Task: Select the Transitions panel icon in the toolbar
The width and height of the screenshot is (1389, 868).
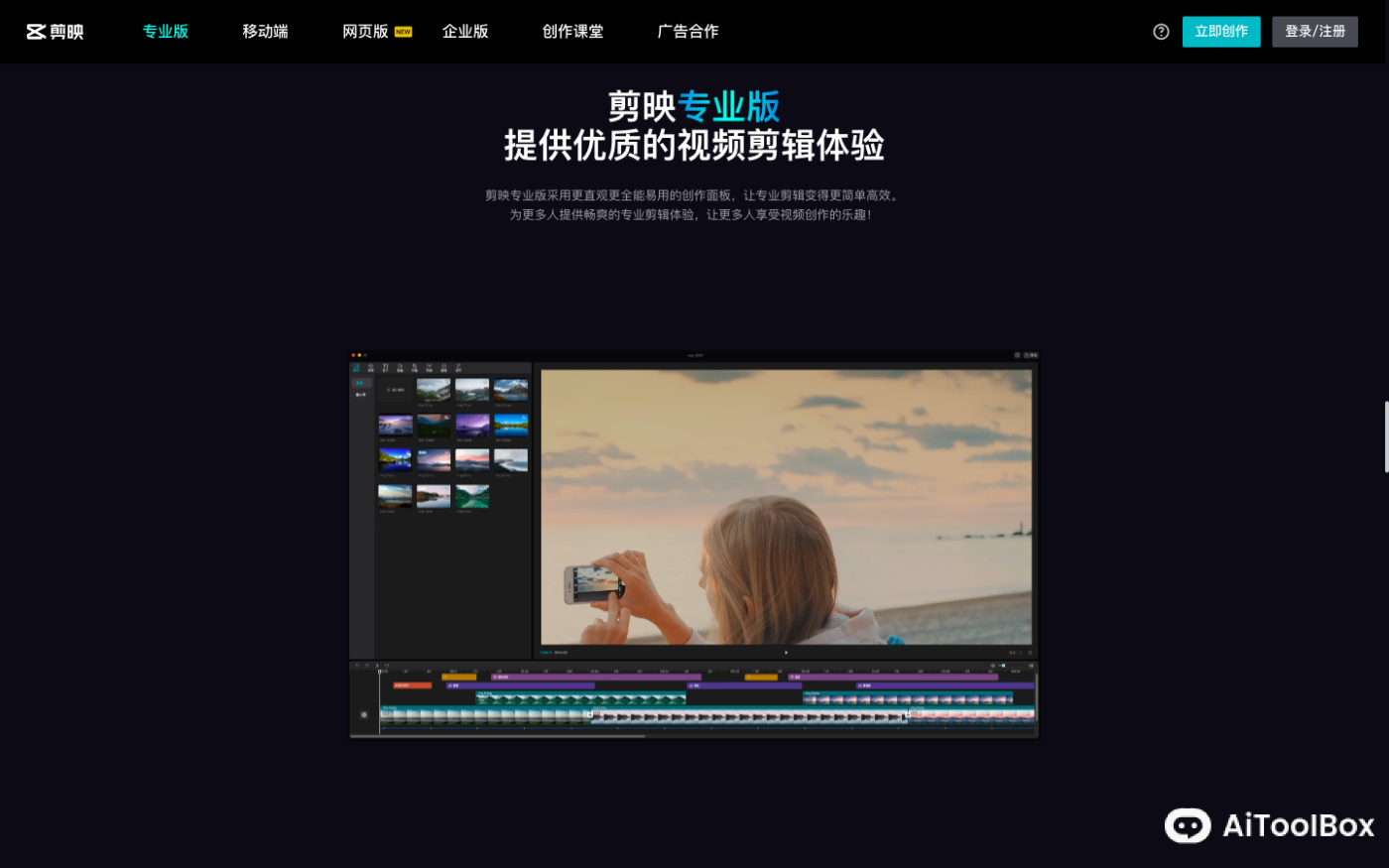Action: pyautogui.click(x=430, y=367)
